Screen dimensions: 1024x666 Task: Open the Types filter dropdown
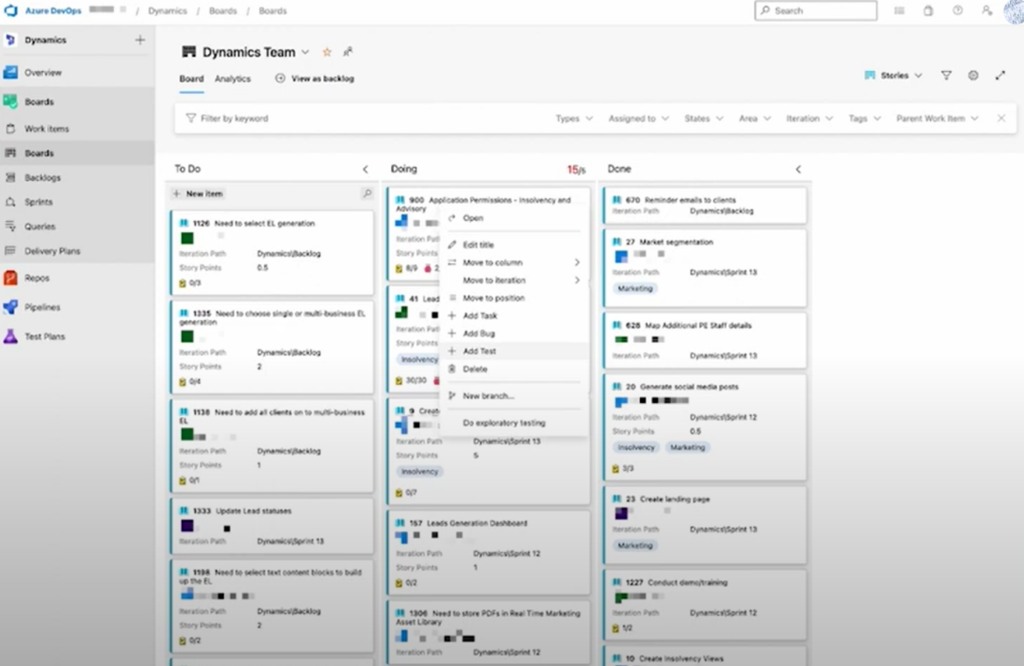[x=574, y=118]
